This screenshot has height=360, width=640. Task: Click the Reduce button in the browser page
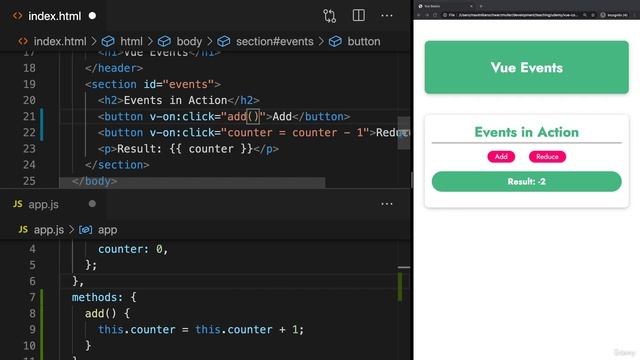click(x=547, y=157)
